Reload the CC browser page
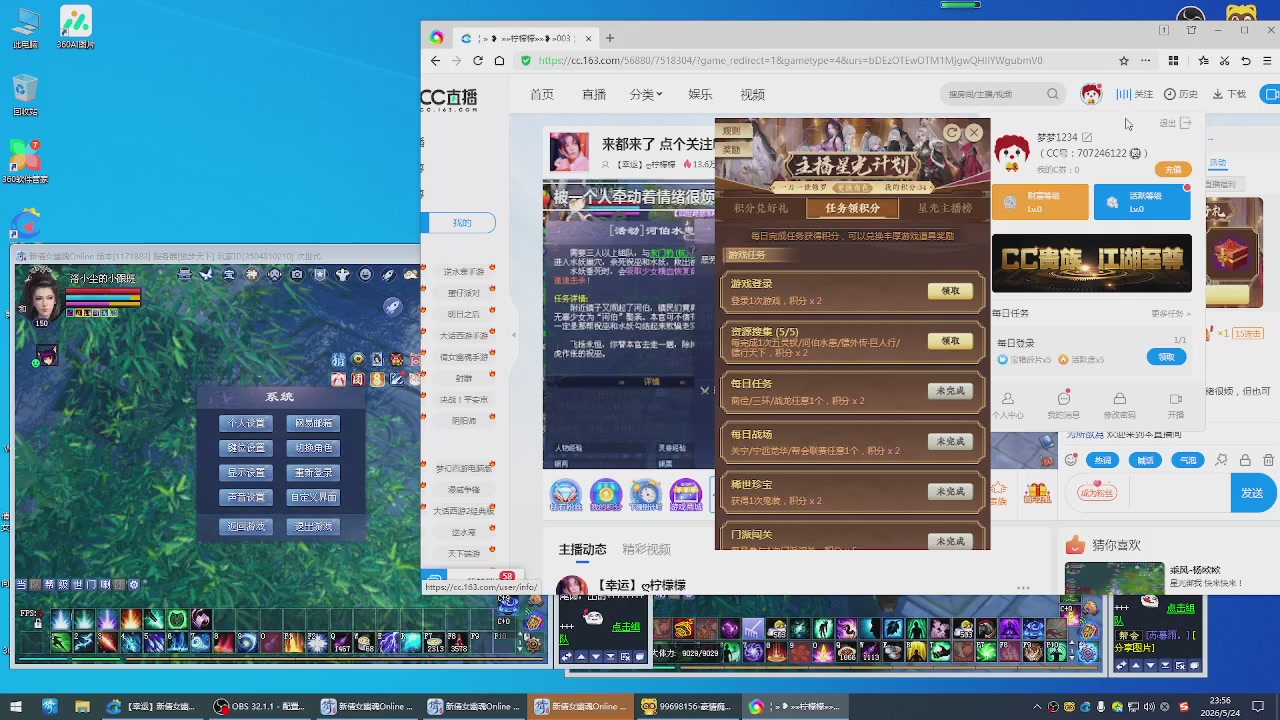The width and height of the screenshot is (1280, 720). 478,60
